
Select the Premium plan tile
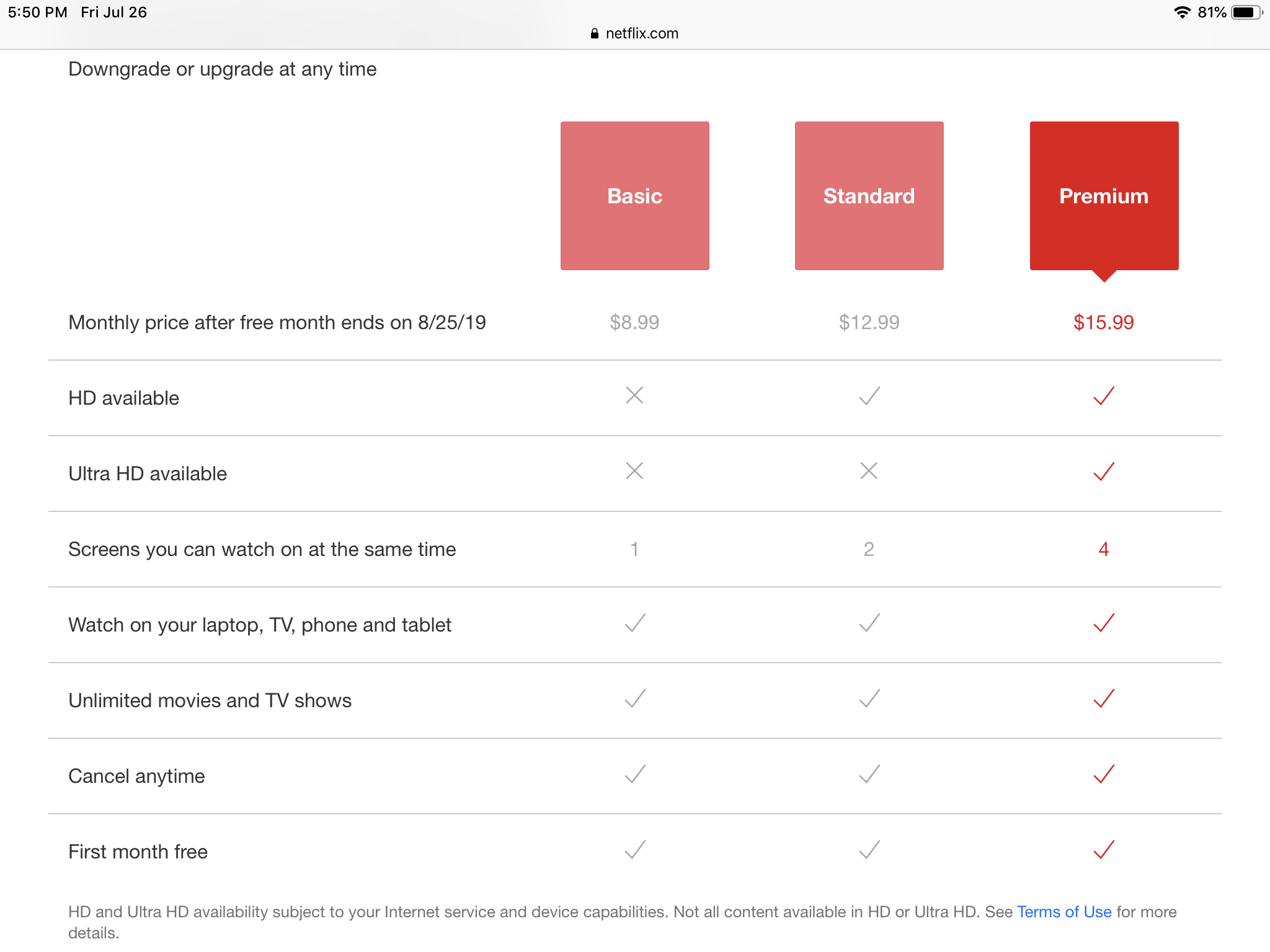coord(1104,196)
